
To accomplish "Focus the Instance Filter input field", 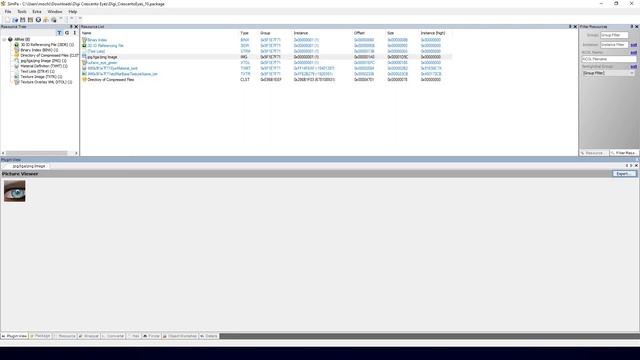I will [614, 44].
